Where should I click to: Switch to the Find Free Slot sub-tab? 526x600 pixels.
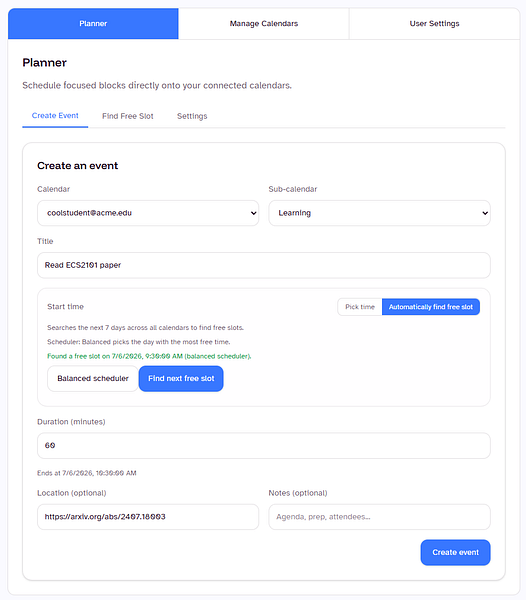coord(128,116)
